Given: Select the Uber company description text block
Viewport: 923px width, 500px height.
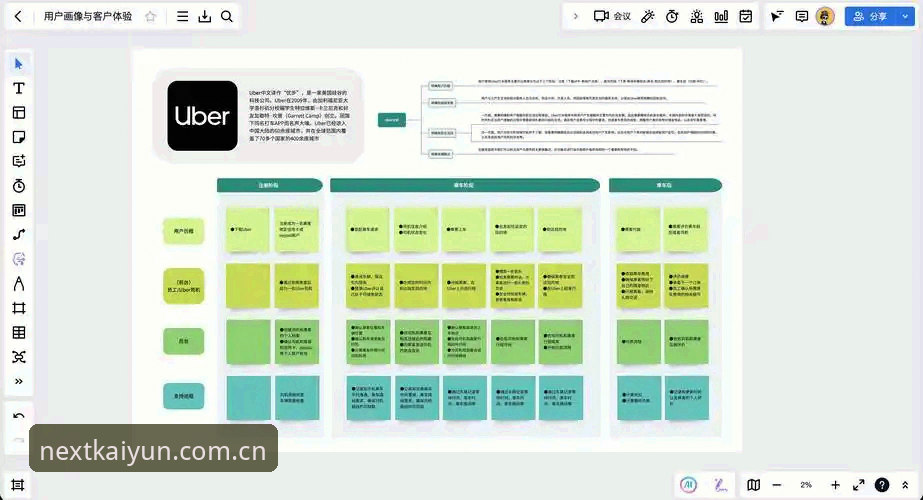Looking at the screenshot, I should click(x=298, y=116).
